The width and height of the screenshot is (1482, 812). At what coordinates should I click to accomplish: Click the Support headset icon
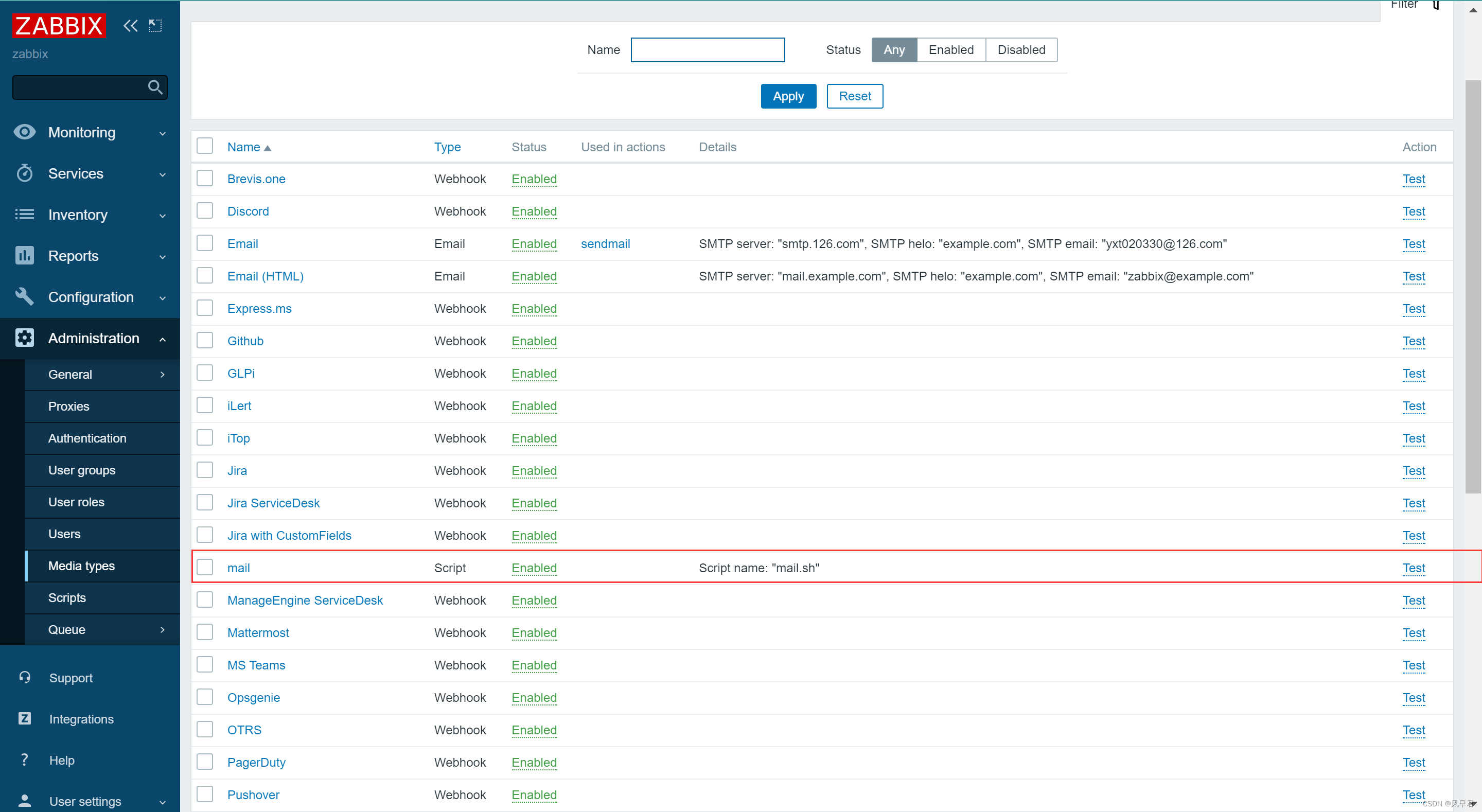tap(24, 677)
